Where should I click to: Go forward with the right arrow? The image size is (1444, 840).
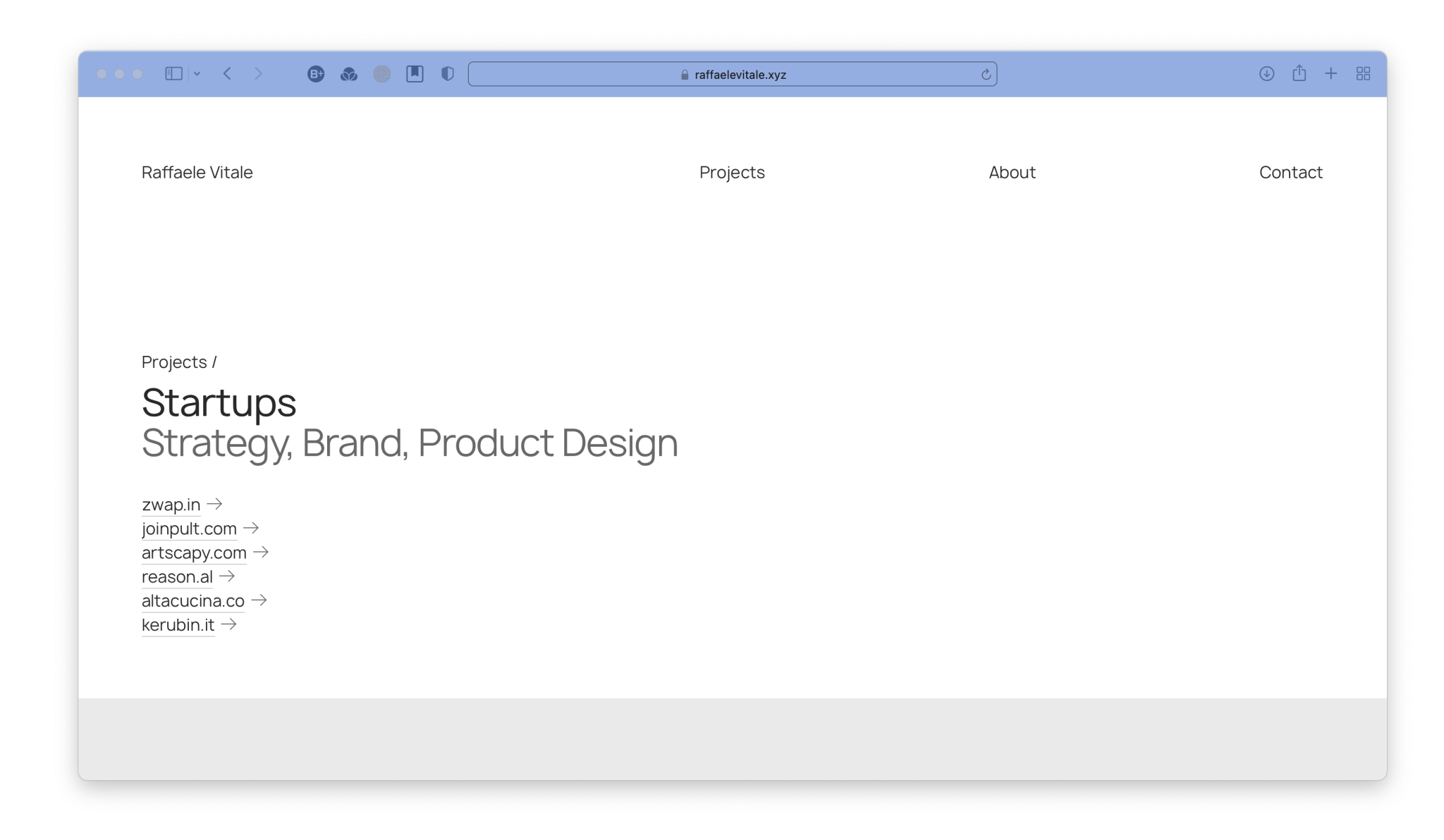[258, 74]
